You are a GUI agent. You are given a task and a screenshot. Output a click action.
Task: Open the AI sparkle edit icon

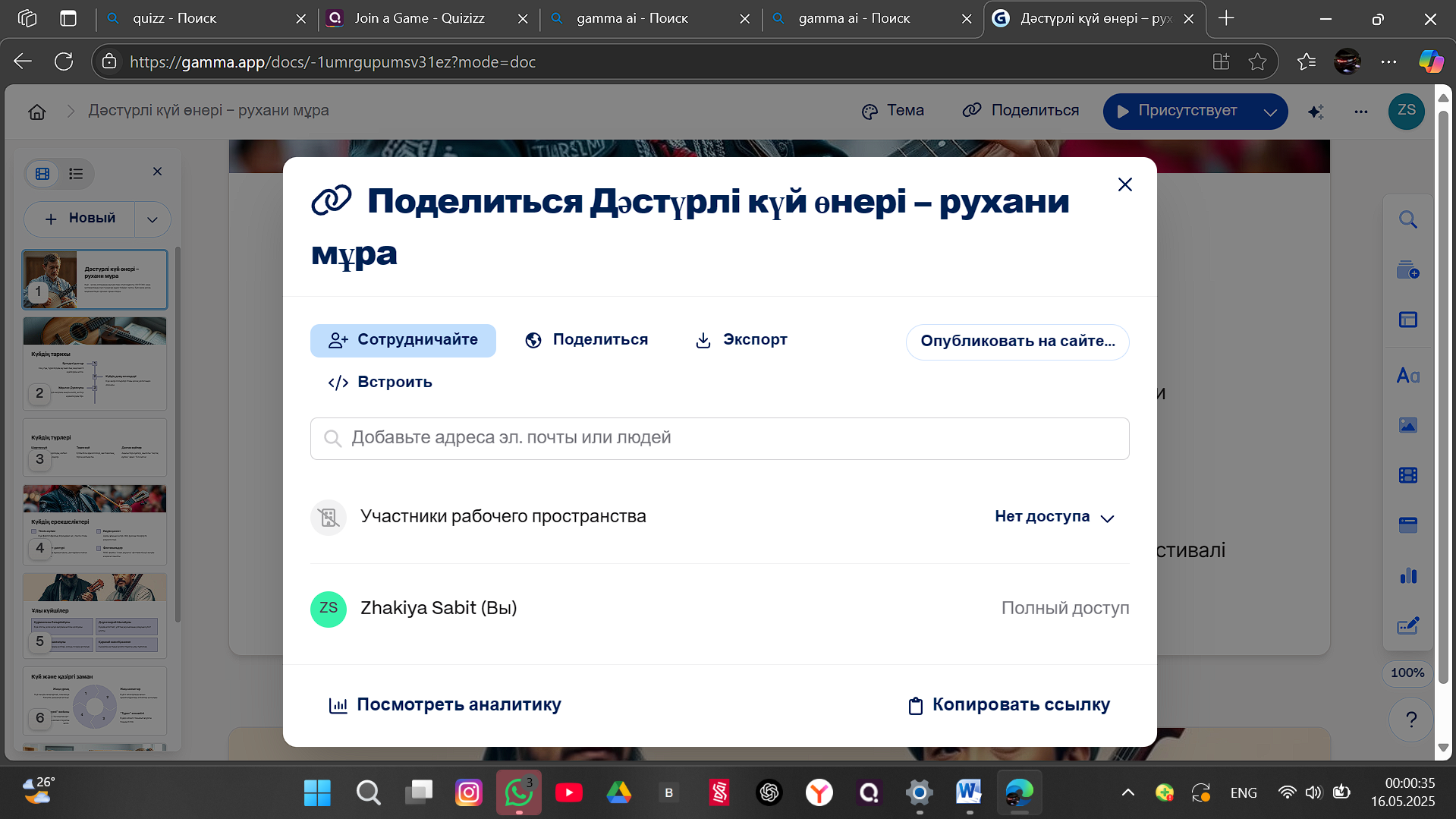1316,112
